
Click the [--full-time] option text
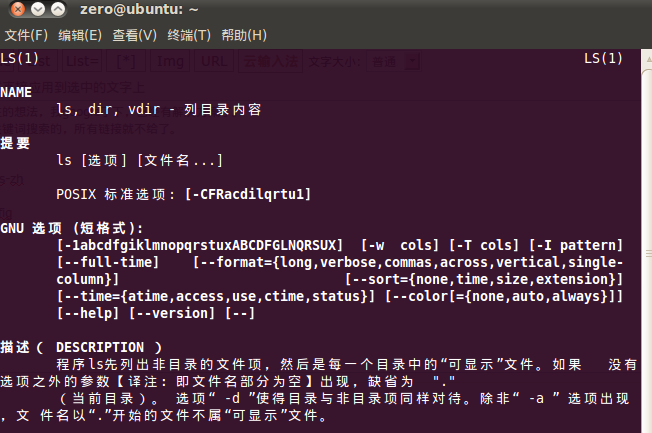(x=108, y=262)
